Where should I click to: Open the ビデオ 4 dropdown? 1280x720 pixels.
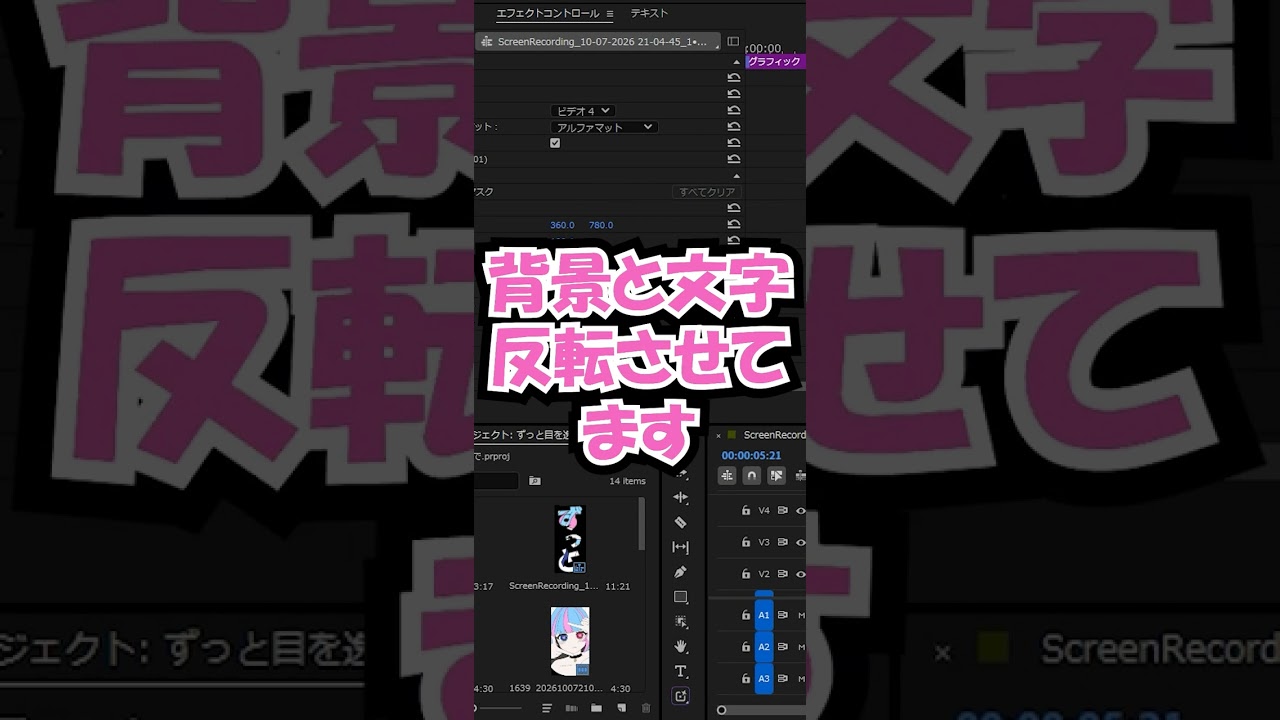pyautogui.click(x=582, y=111)
